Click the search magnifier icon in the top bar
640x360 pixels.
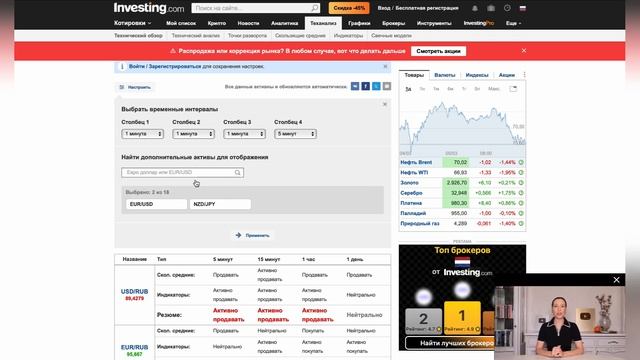click(315, 8)
